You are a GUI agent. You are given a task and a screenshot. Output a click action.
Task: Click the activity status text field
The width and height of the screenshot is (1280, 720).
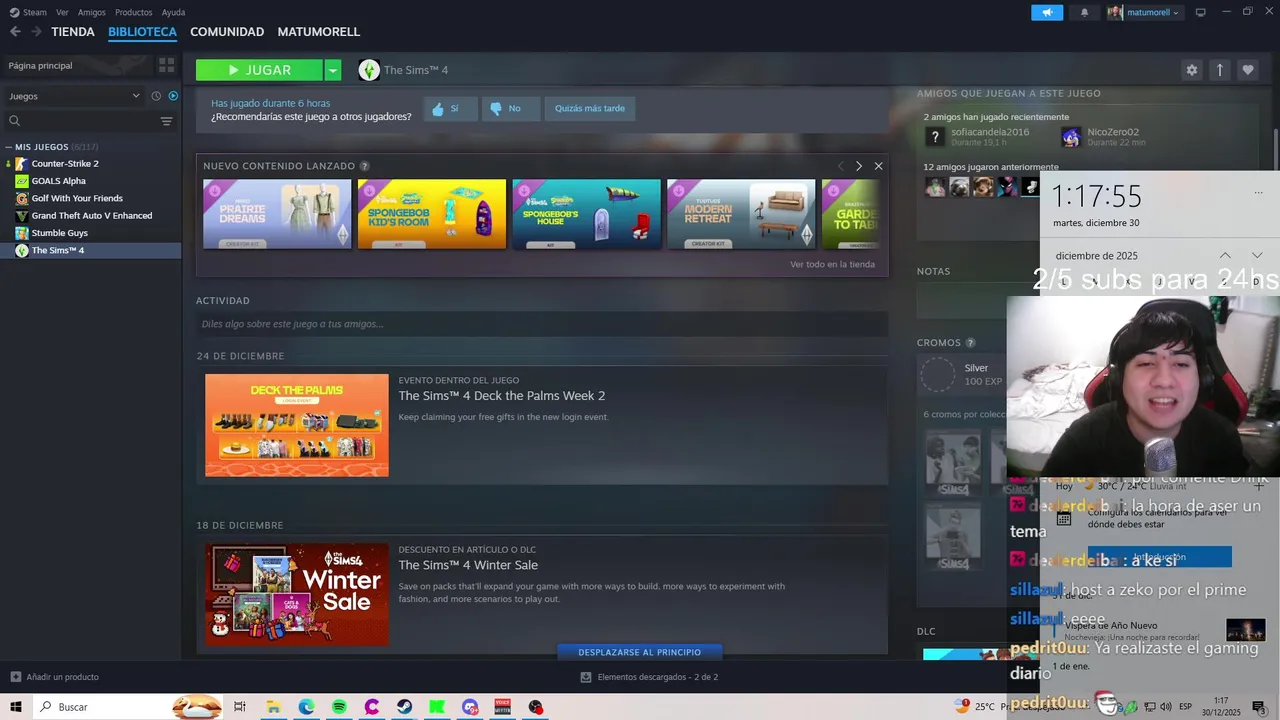click(542, 324)
